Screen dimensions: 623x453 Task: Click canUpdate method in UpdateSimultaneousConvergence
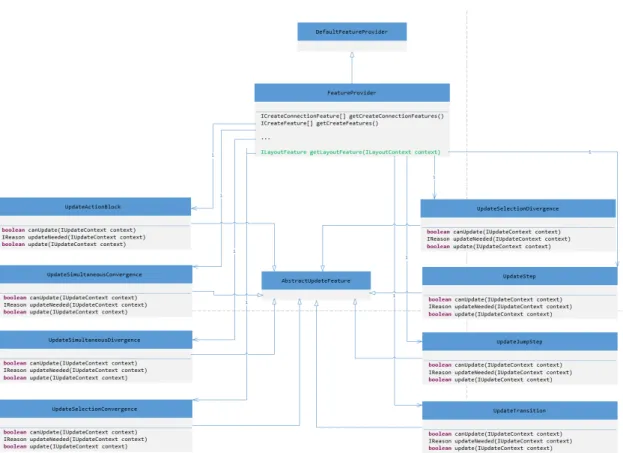coord(70,298)
